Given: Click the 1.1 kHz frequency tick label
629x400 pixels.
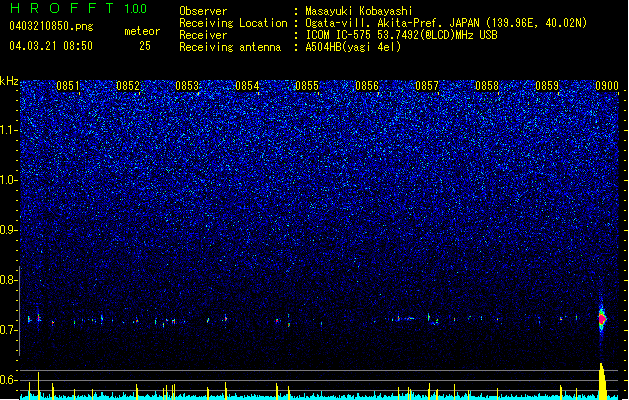Looking at the screenshot, I should 8,130.
